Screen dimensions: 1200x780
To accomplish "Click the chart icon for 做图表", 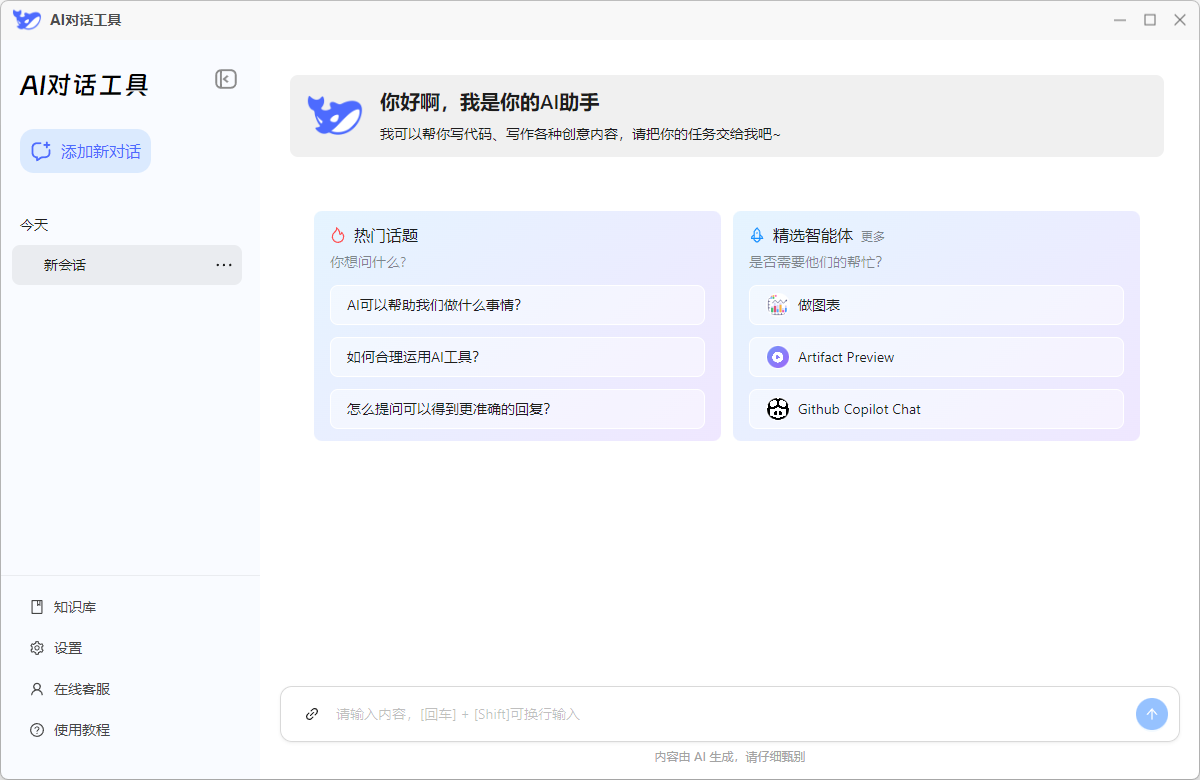I will tap(778, 305).
